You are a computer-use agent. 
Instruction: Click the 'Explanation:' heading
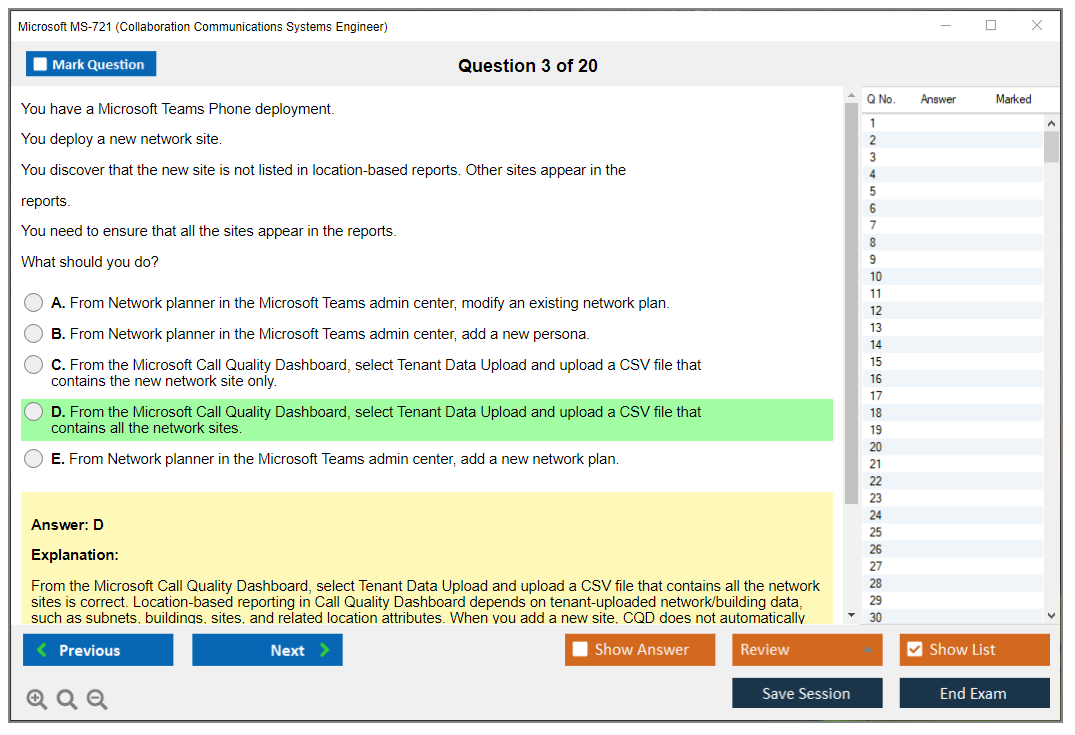coord(75,555)
